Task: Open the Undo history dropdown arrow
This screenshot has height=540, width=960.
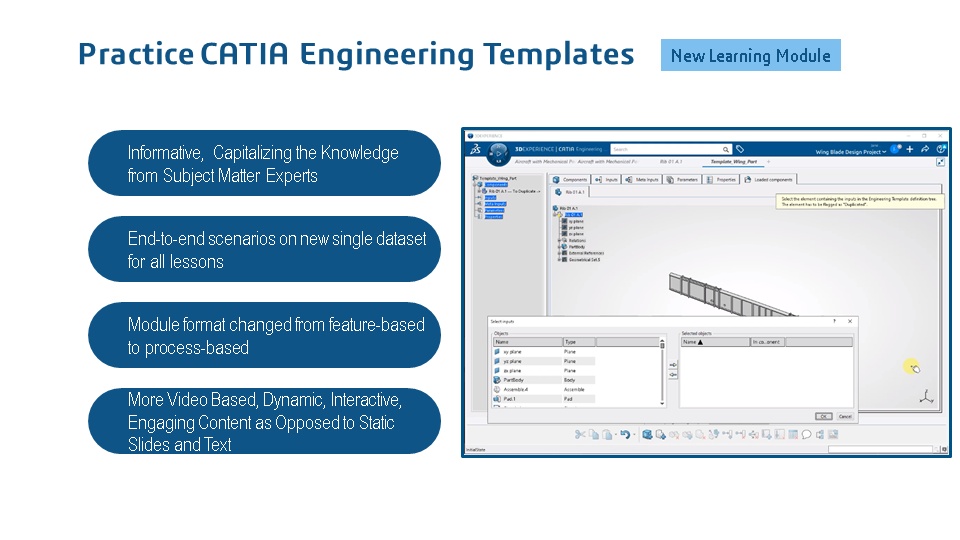Action: (634, 435)
